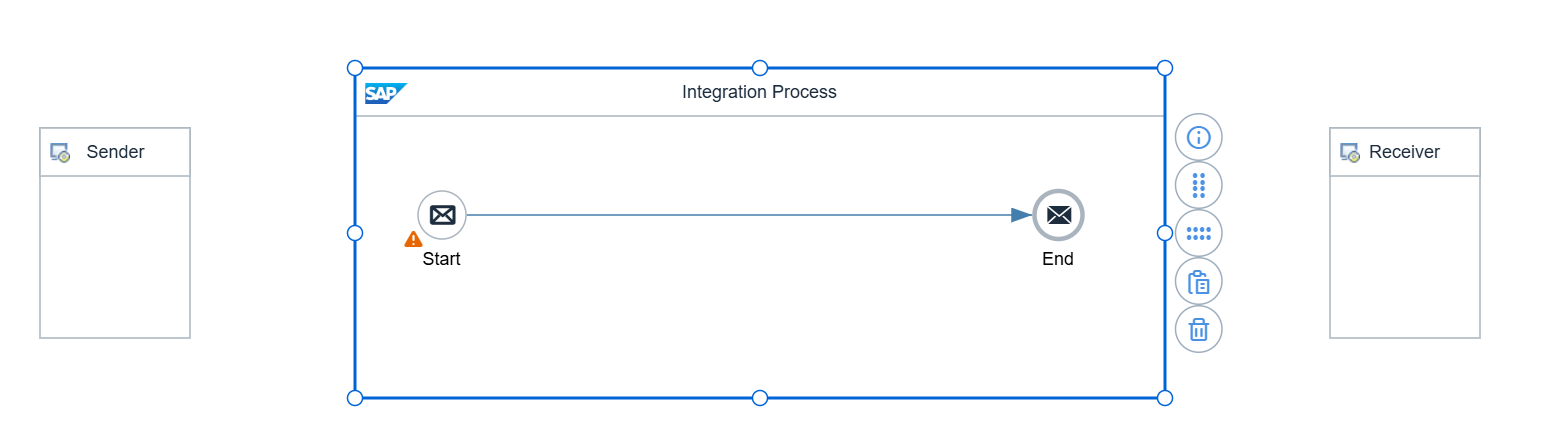Click the Integration Process title text

point(759,92)
